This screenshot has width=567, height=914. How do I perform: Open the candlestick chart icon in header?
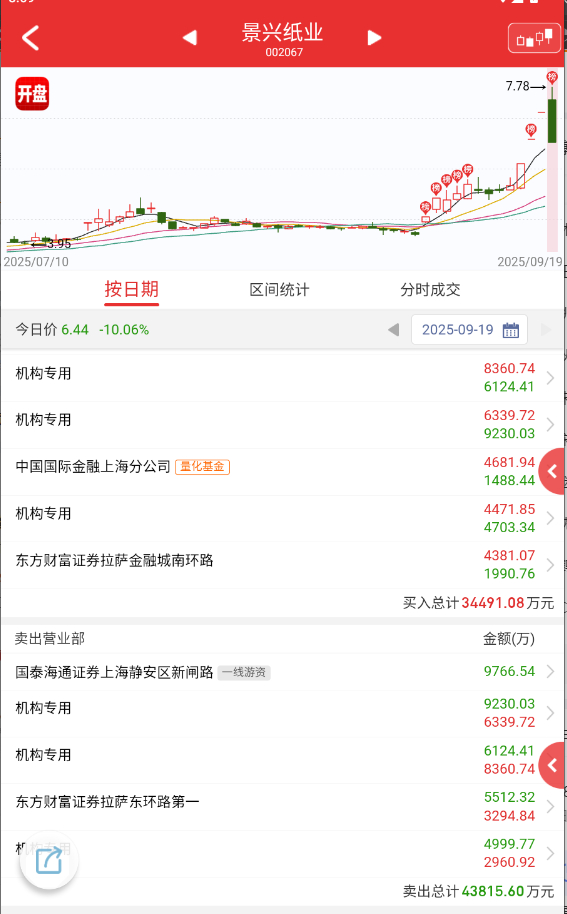(534, 38)
